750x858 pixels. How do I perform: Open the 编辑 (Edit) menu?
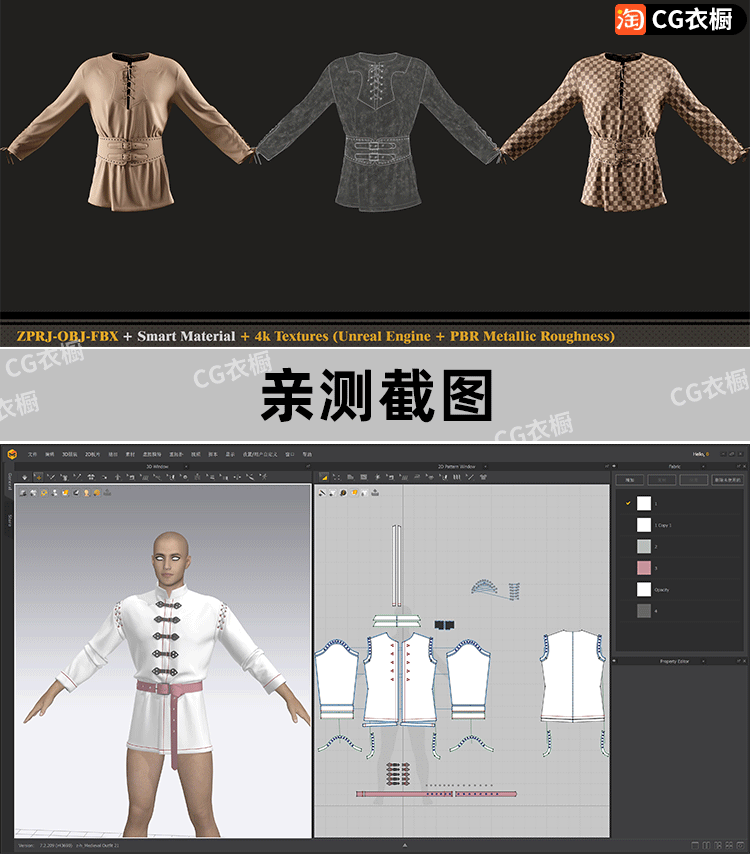(x=50, y=454)
